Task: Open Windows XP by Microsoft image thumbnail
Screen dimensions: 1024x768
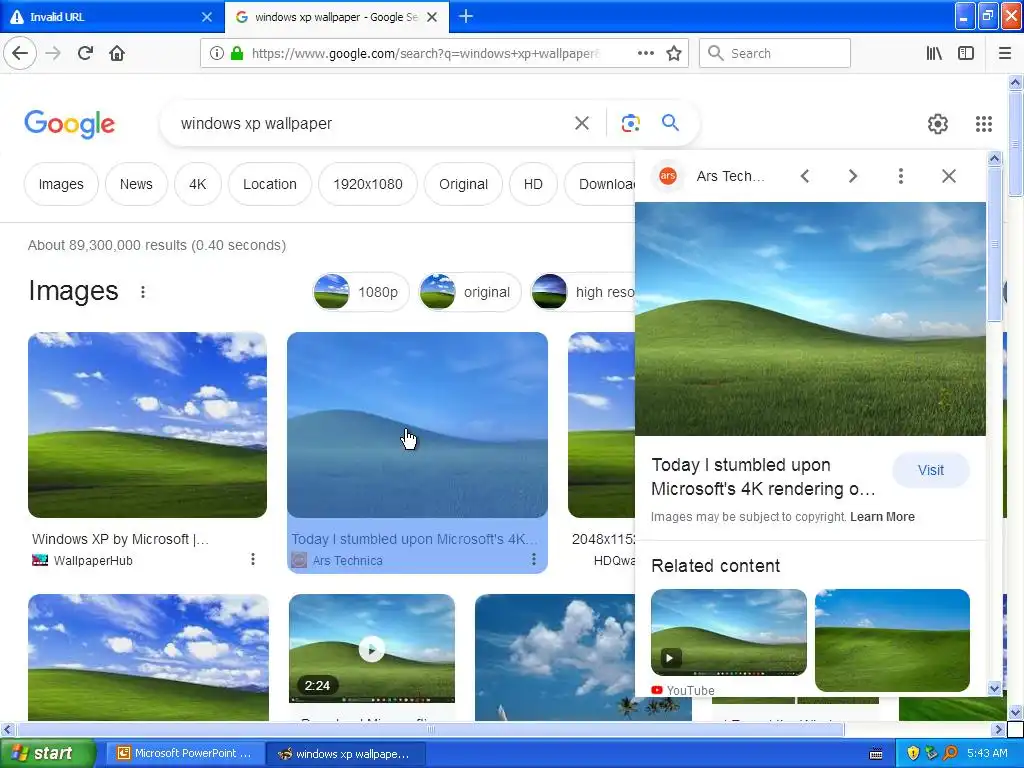Action: click(x=148, y=425)
